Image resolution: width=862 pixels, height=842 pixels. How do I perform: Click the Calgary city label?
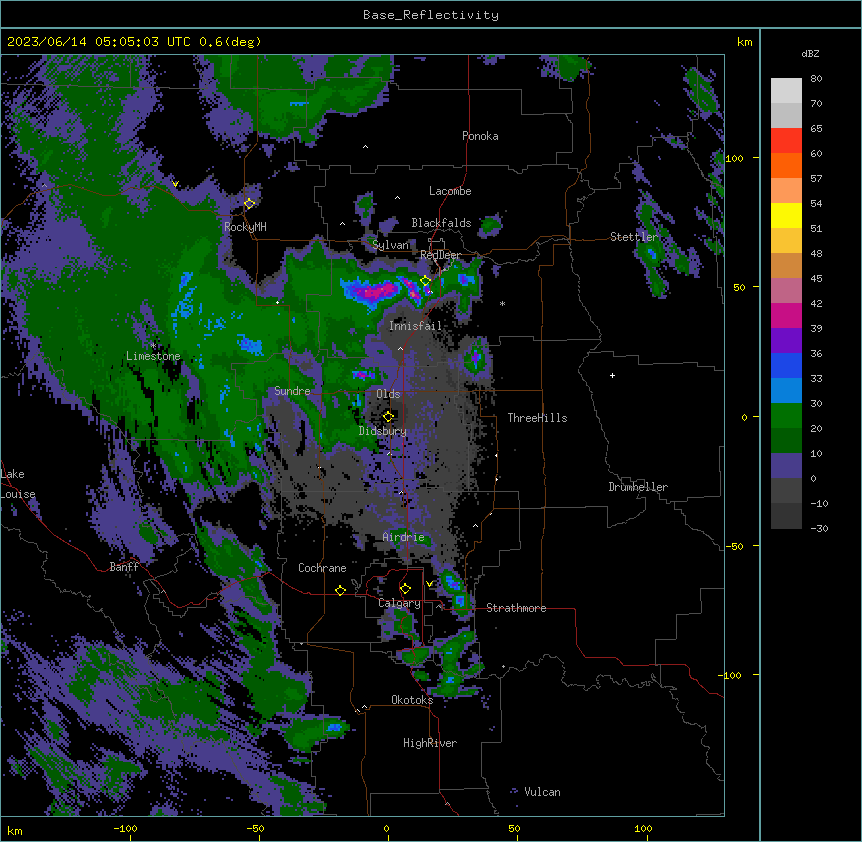coord(400,603)
